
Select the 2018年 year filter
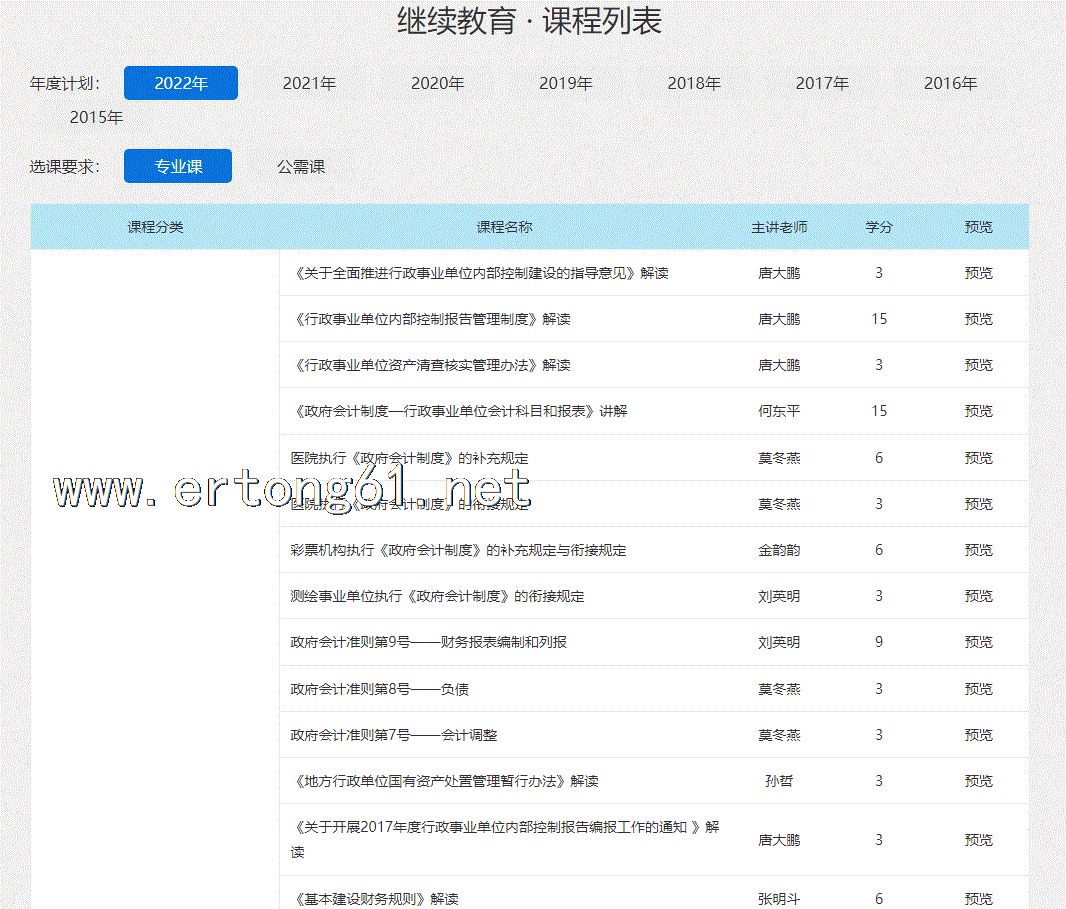click(x=694, y=83)
